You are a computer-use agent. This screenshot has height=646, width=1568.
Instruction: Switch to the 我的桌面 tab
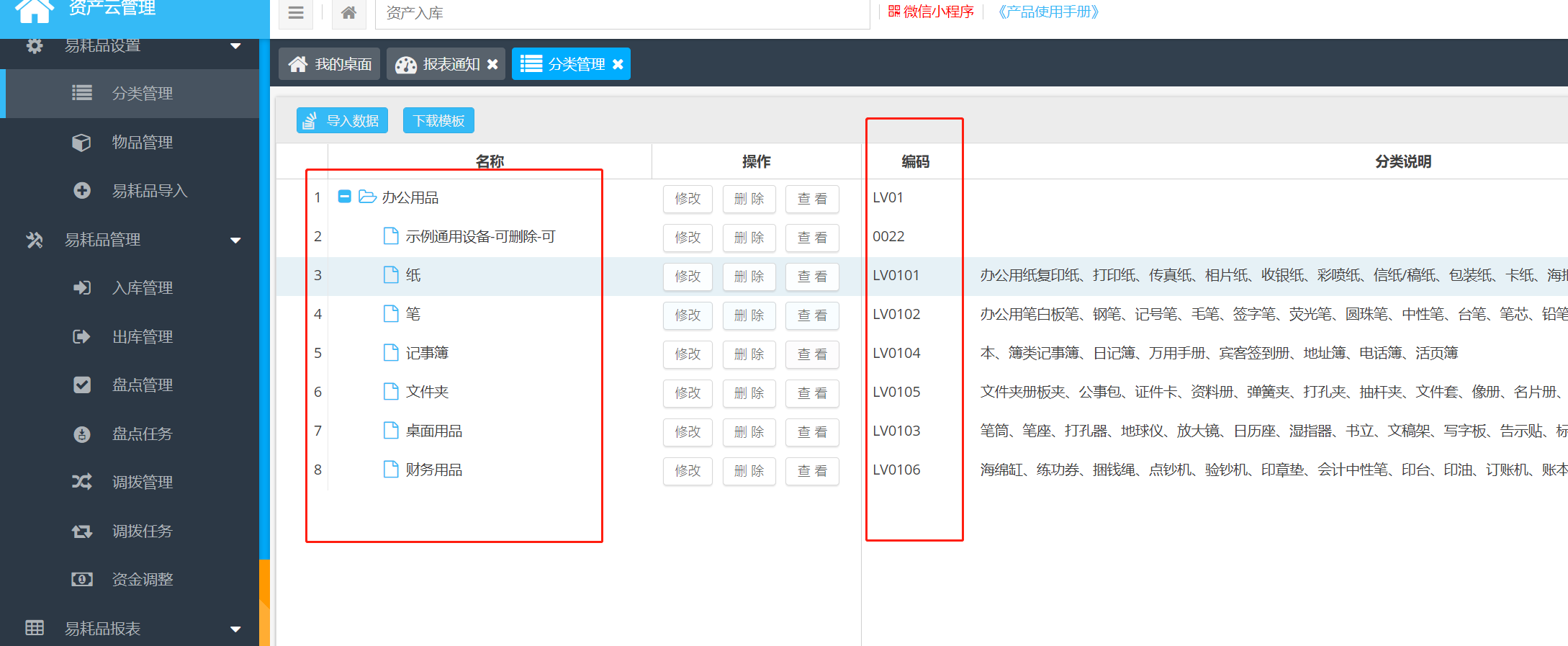pos(330,64)
